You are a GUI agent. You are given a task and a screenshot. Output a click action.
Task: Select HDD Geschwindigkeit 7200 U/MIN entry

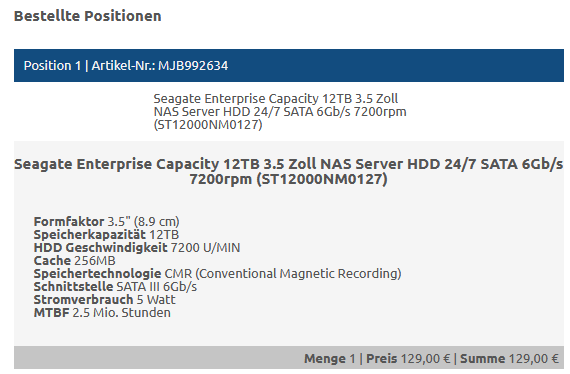(137, 248)
